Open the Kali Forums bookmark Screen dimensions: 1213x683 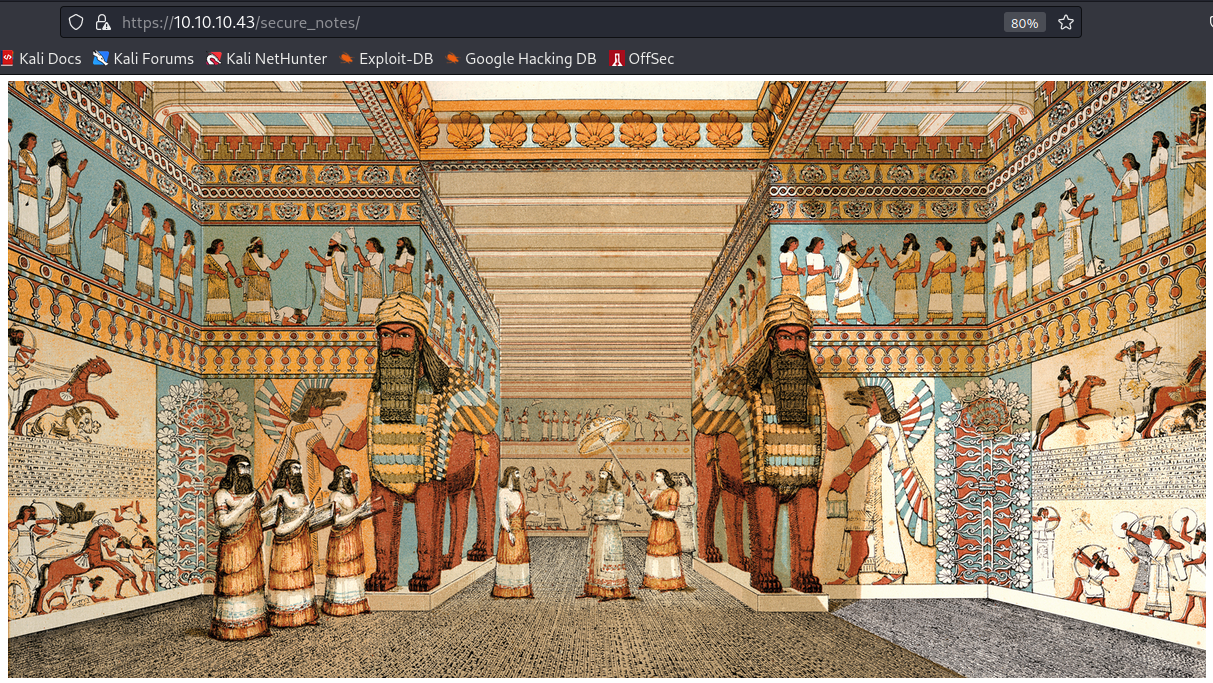[x=143, y=59]
